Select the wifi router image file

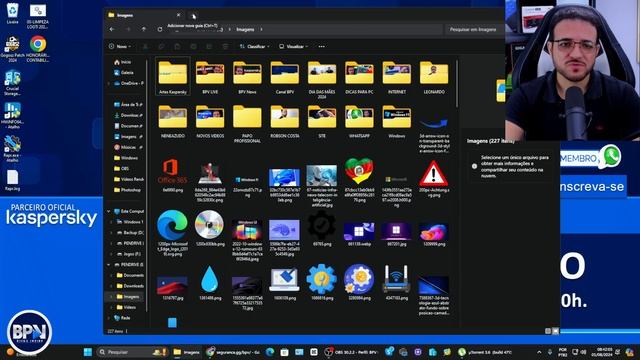coord(397,283)
